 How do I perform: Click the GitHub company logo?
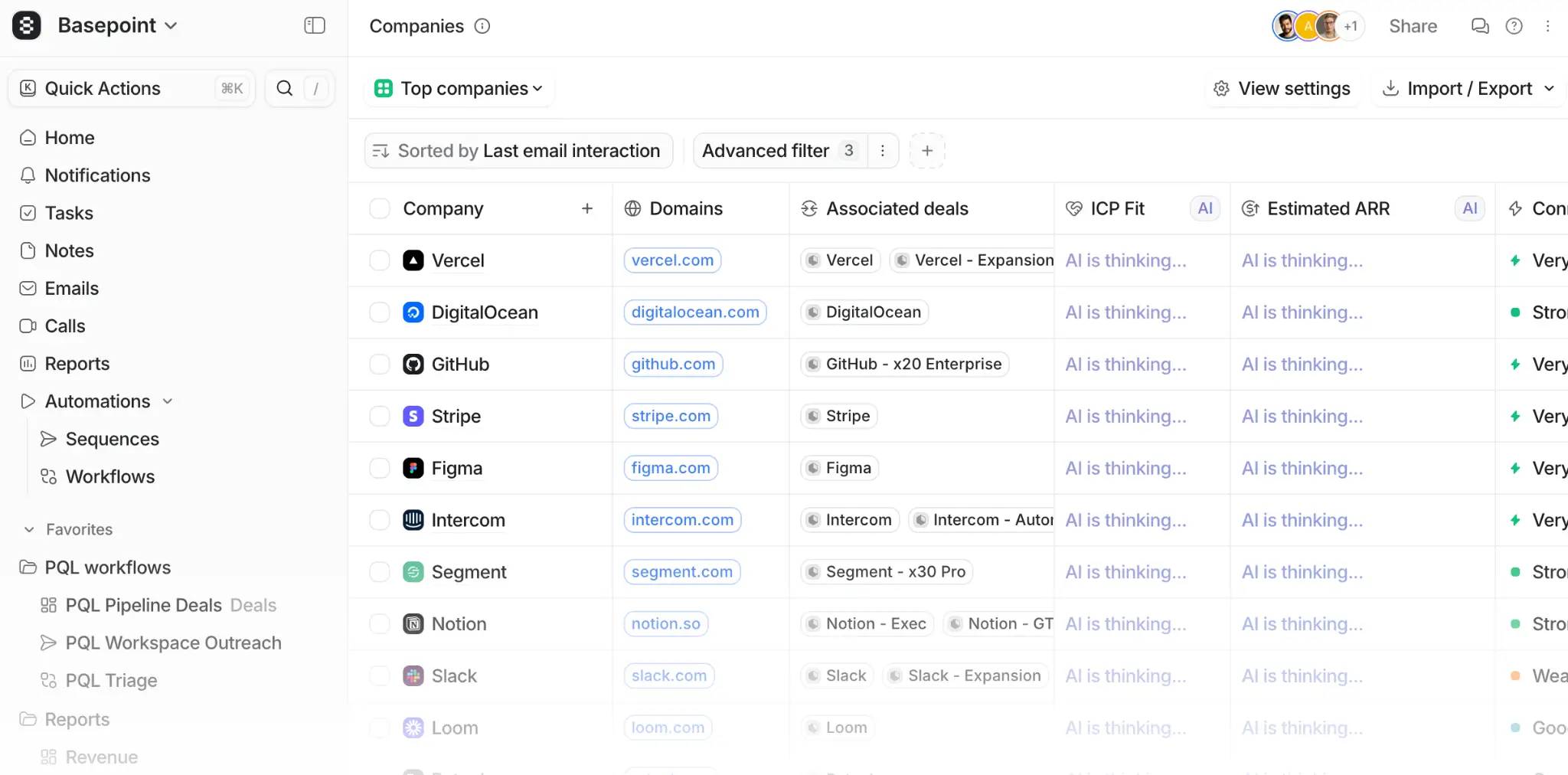click(x=413, y=365)
